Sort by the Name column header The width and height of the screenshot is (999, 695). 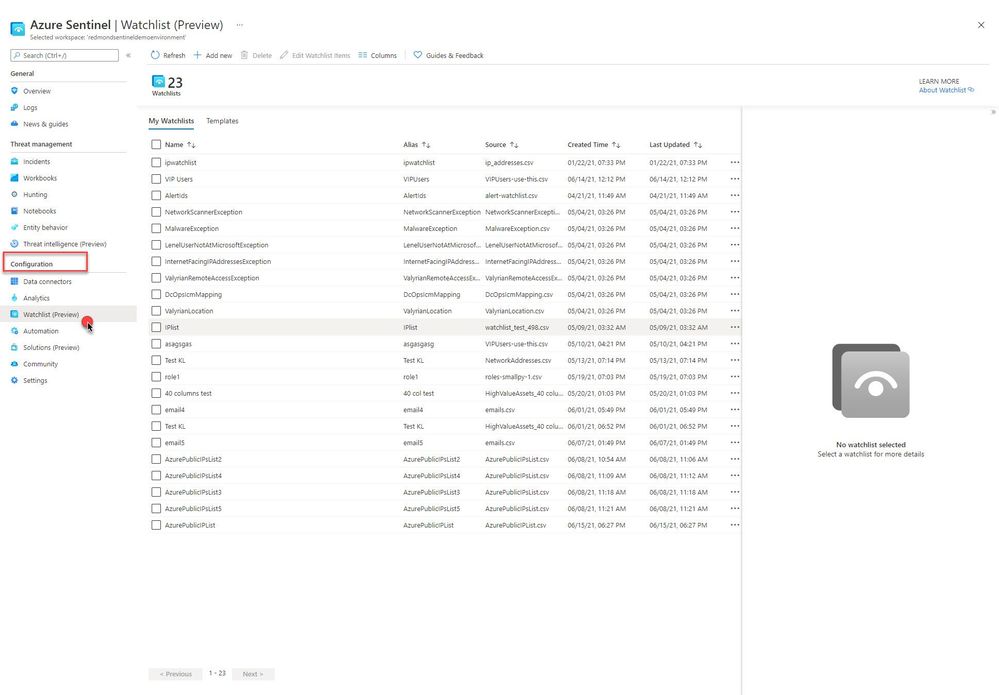[x=180, y=145]
